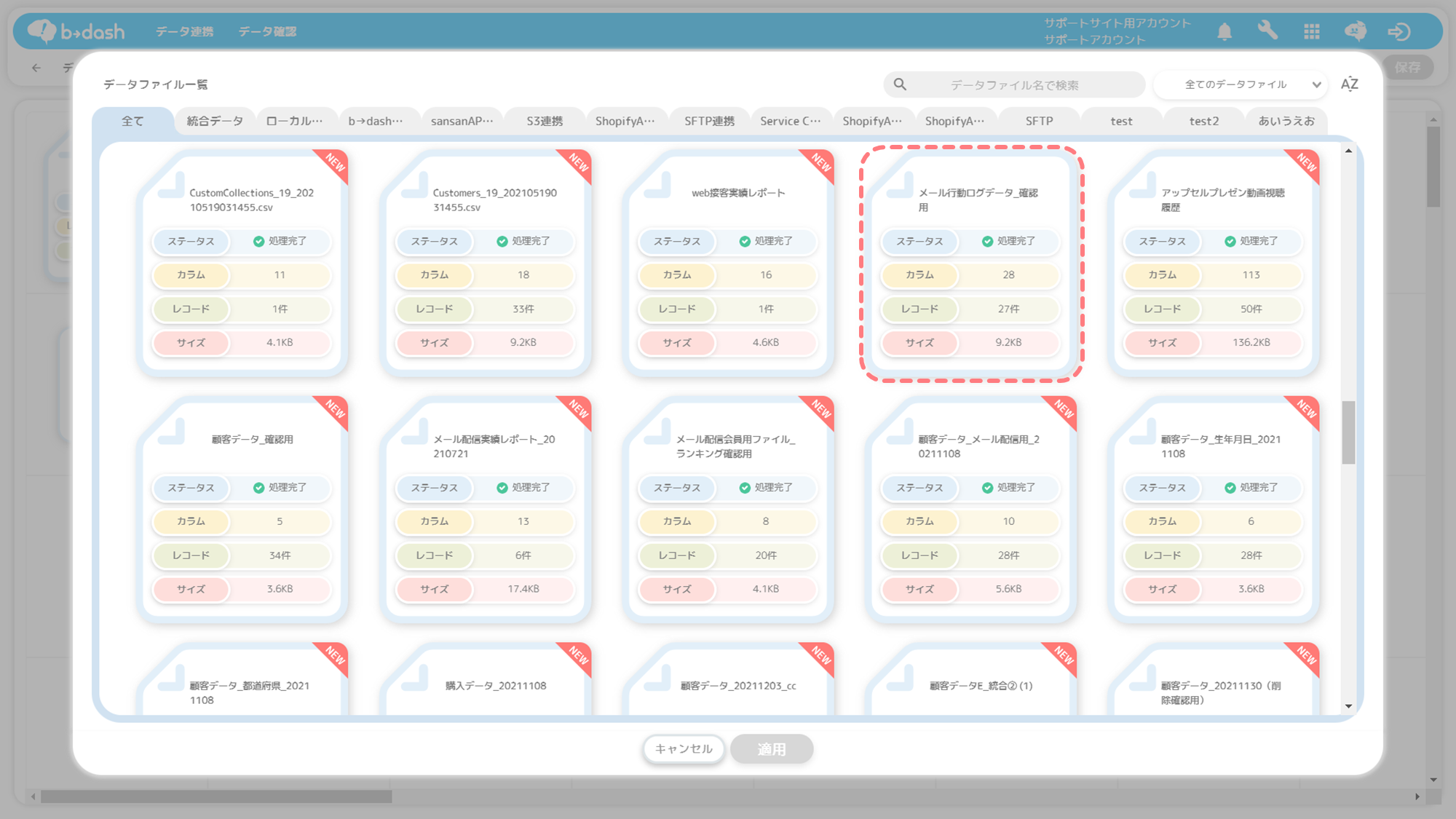Viewport: 1456px width, 819px height.
Task: Click the データファイル名で検索 search field
Action: [x=1014, y=84]
